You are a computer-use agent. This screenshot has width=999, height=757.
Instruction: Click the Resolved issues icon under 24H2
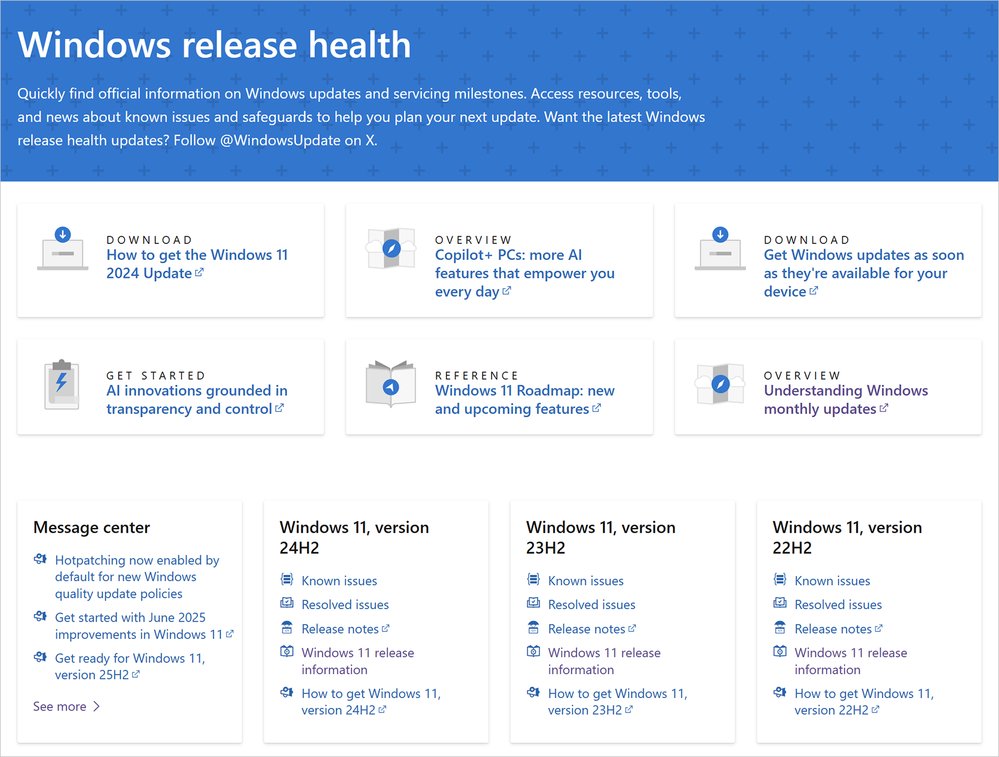point(287,603)
